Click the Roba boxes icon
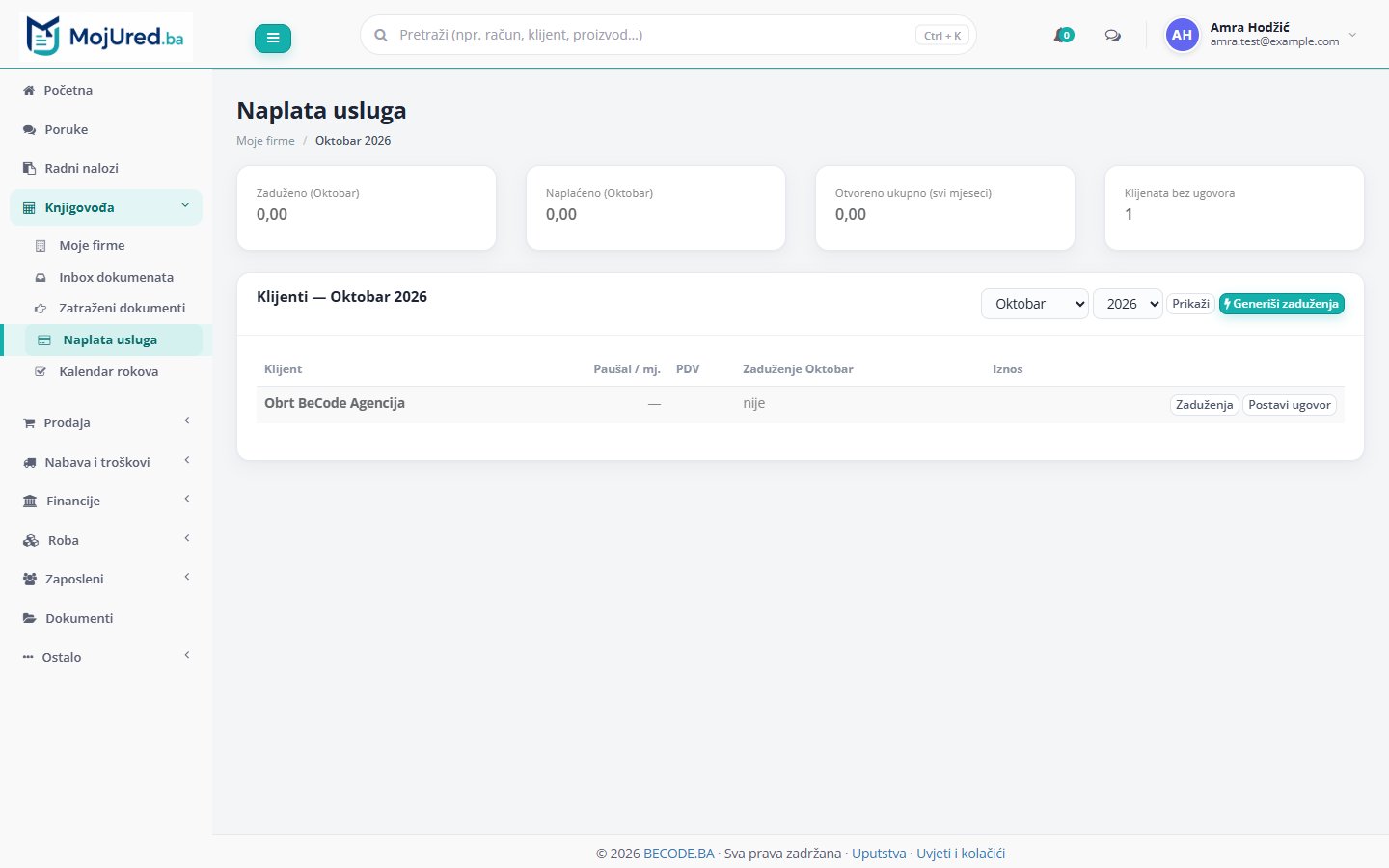The width and height of the screenshot is (1389, 868). pyautogui.click(x=31, y=540)
